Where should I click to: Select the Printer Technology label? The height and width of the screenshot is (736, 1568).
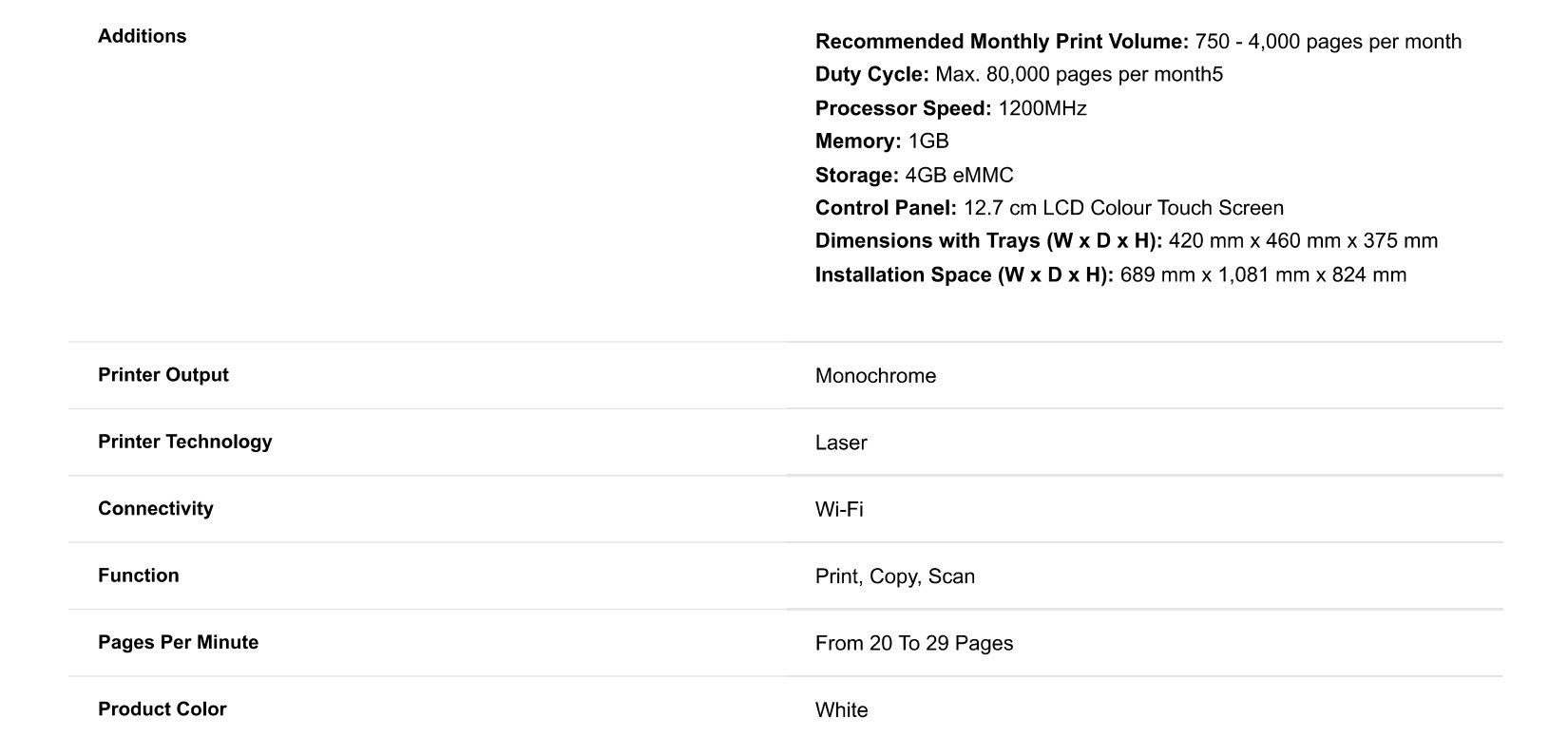coord(184,442)
